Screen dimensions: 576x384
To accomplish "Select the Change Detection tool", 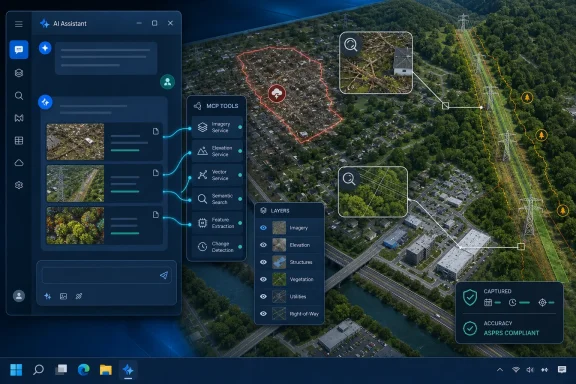I will coord(217,247).
